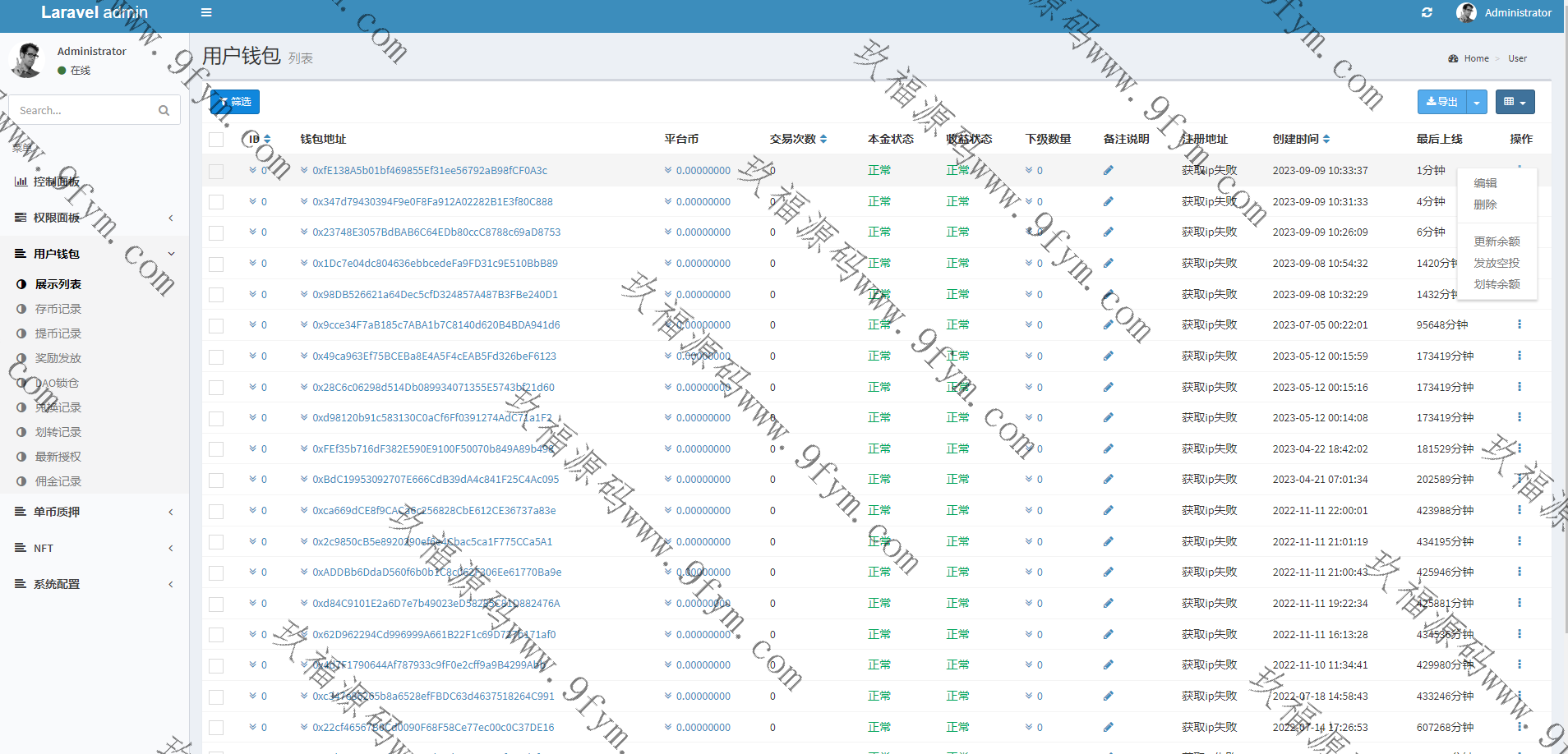Viewport: 1568px width, 754px height.
Task: Click 导出 export button
Action: click(x=1441, y=102)
